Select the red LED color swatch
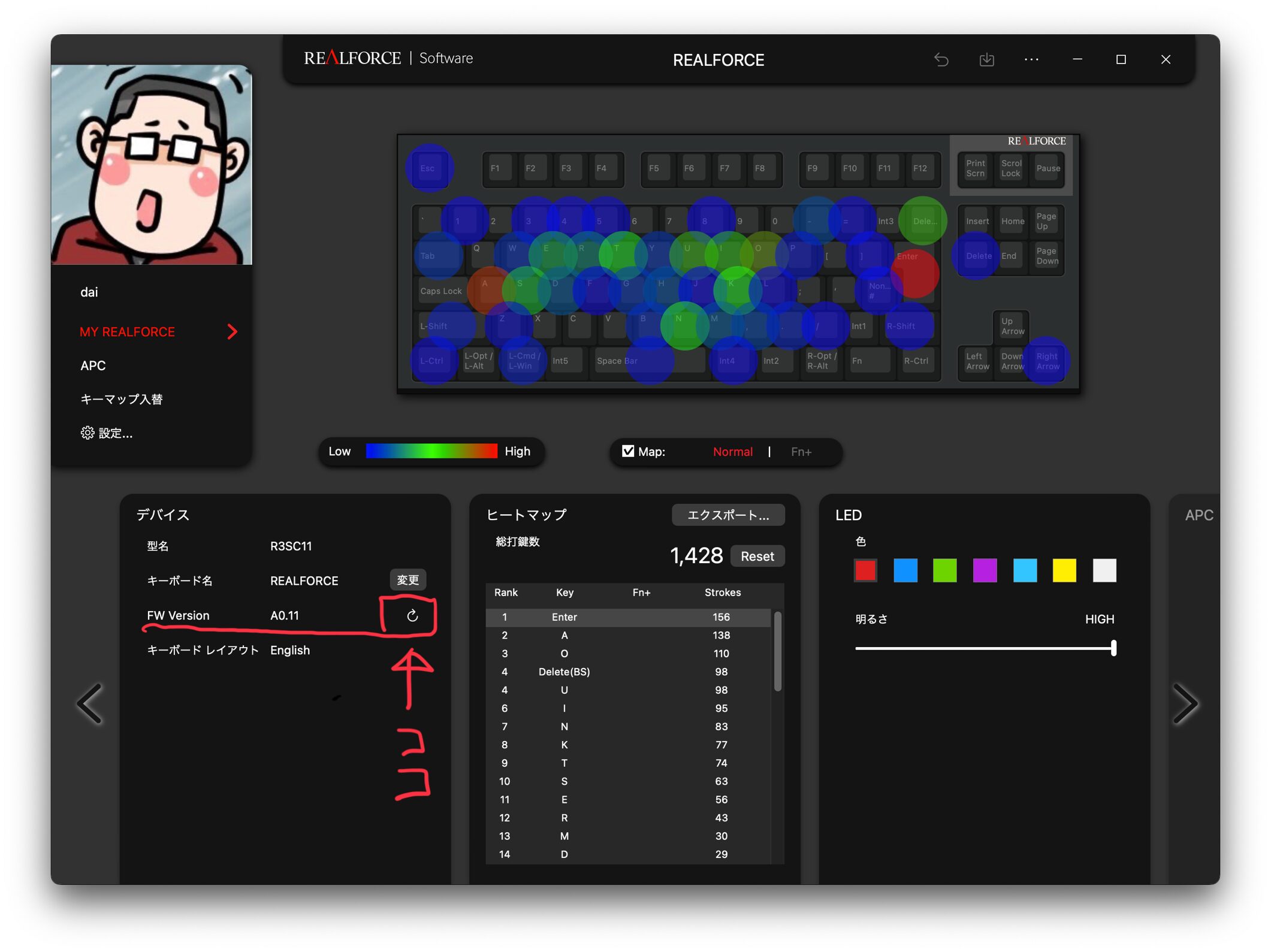The width and height of the screenshot is (1271, 952). coord(865,570)
